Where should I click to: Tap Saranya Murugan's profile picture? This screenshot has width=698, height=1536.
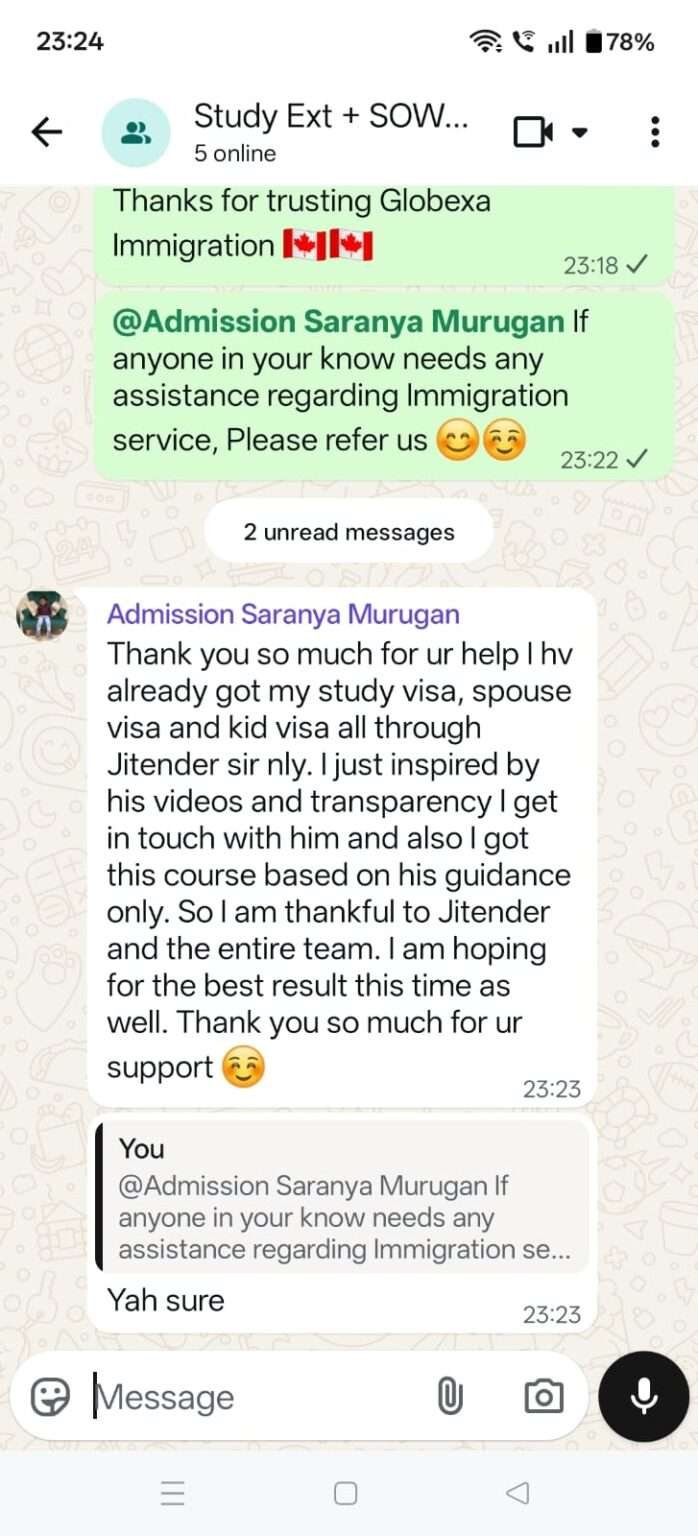pyautogui.click(x=42, y=615)
